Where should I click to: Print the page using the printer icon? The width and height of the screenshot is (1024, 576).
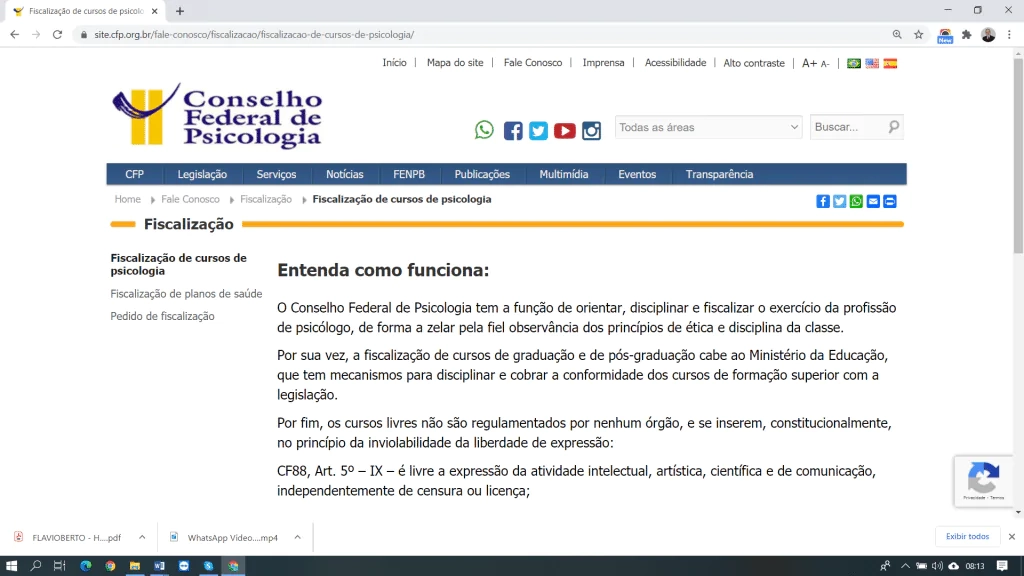[x=890, y=201]
